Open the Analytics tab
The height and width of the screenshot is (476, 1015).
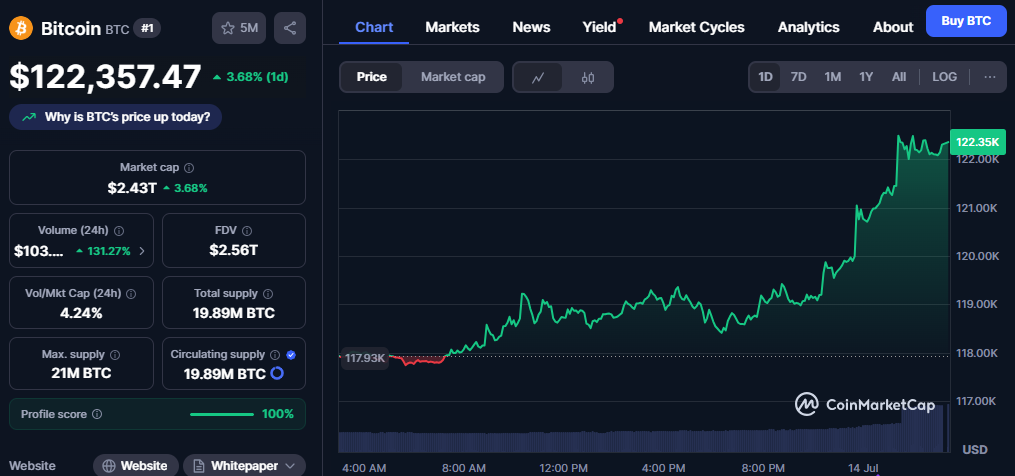point(809,27)
